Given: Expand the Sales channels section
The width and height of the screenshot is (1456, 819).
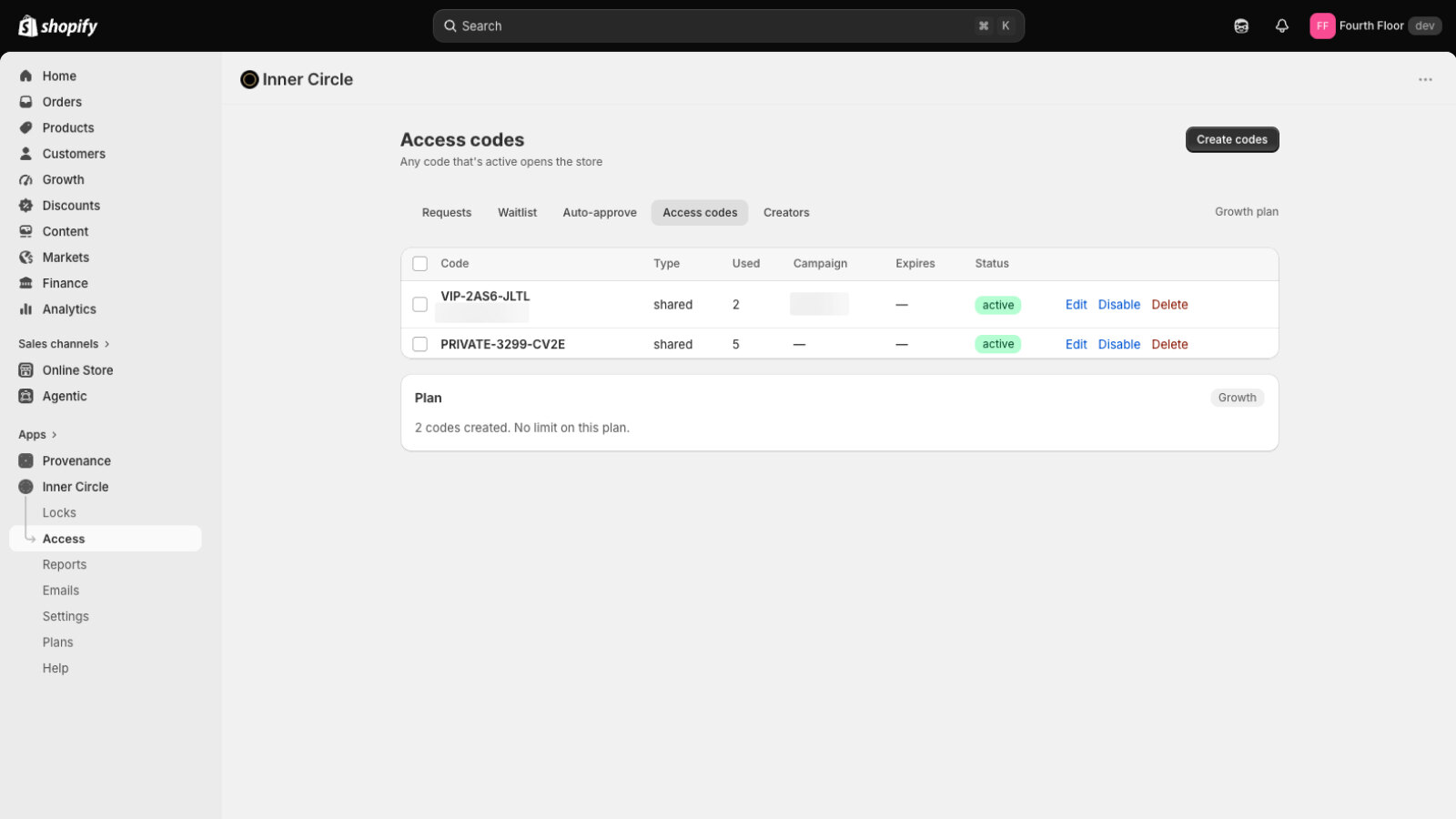Looking at the screenshot, I should coord(64,344).
